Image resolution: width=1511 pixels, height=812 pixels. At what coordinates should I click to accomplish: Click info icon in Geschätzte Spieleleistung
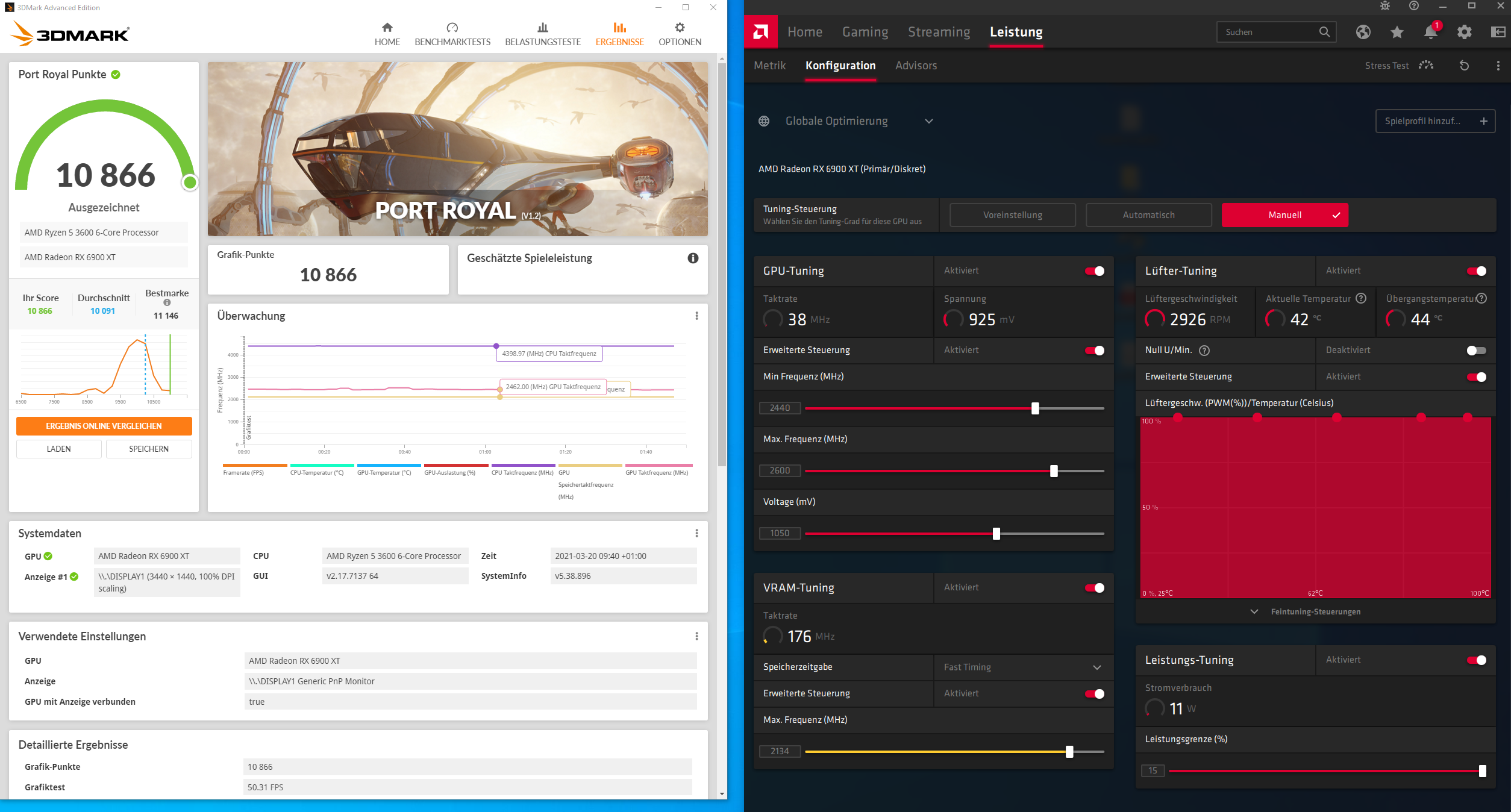(693, 258)
